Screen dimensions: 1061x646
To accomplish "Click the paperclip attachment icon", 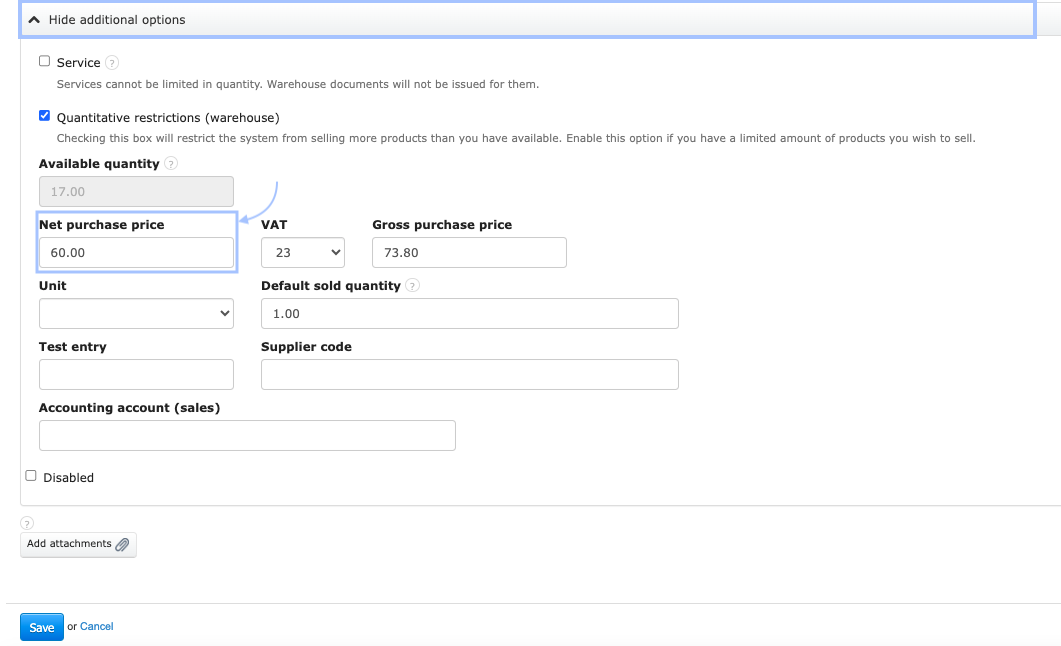I will pos(122,545).
